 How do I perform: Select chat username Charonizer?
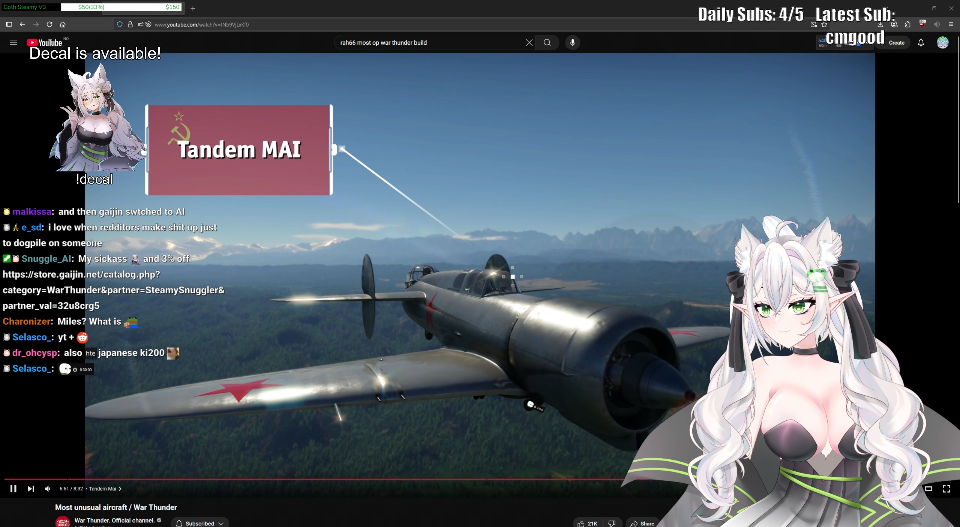tap(27, 321)
